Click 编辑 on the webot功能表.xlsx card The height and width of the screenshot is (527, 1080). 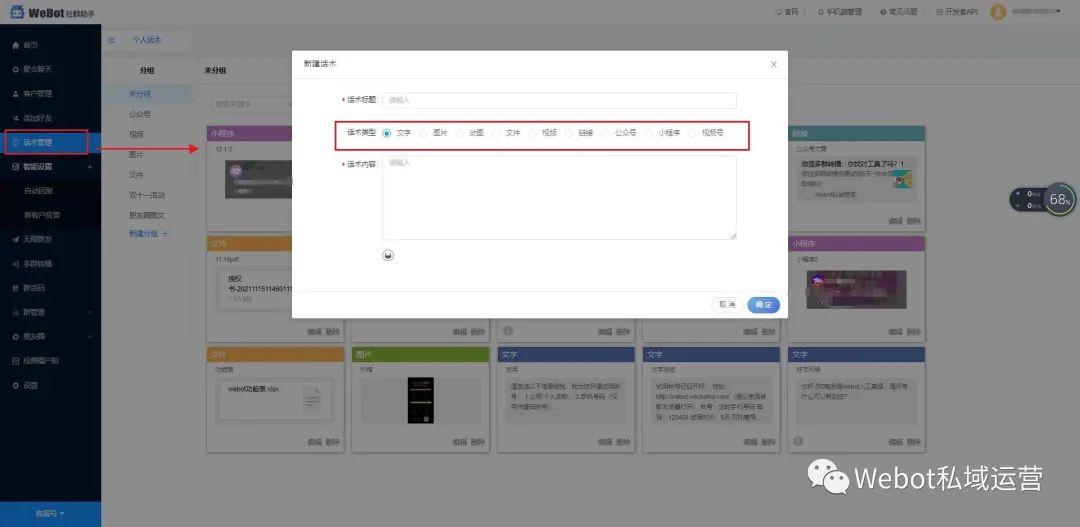coord(314,442)
